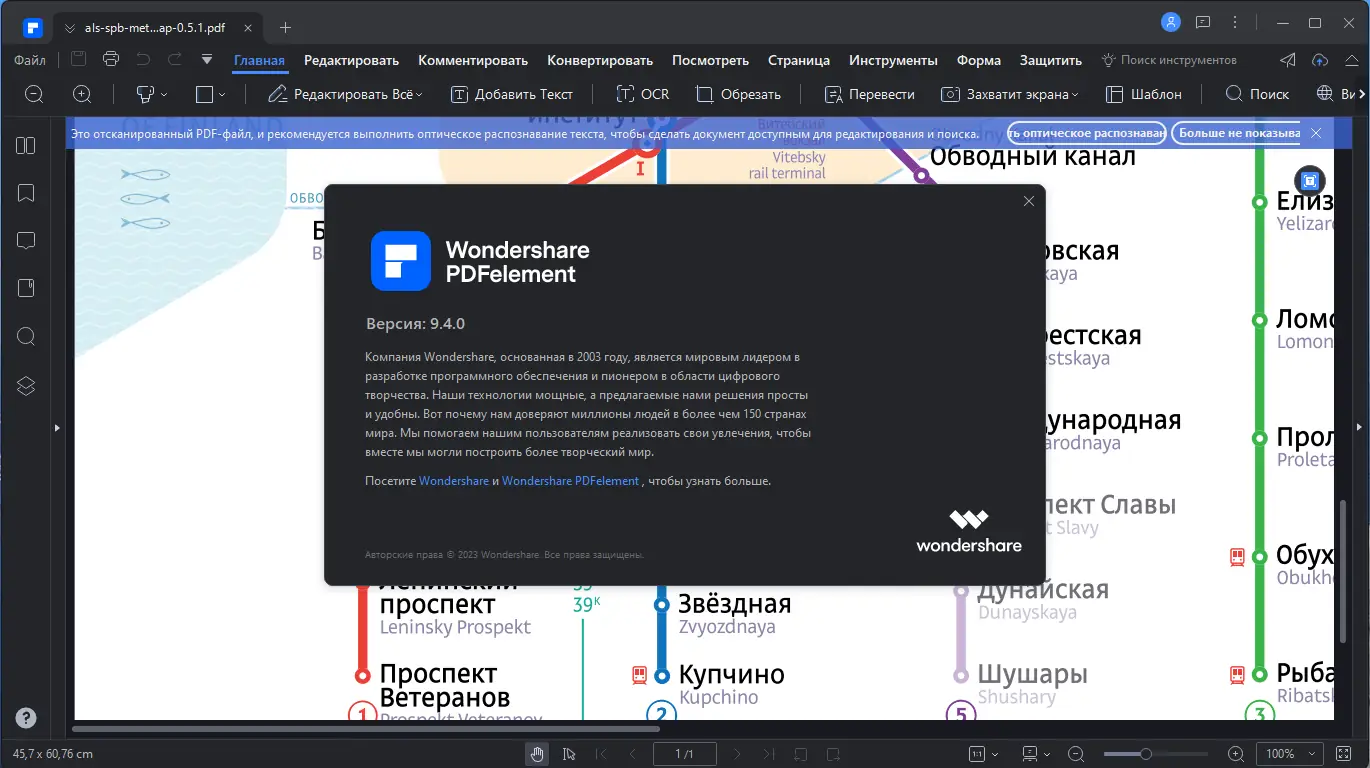Image resolution: width=1370 pixels, height=768 pixels.
Task: Switch to the Посмотреть tab
Action: click(710, 60)
